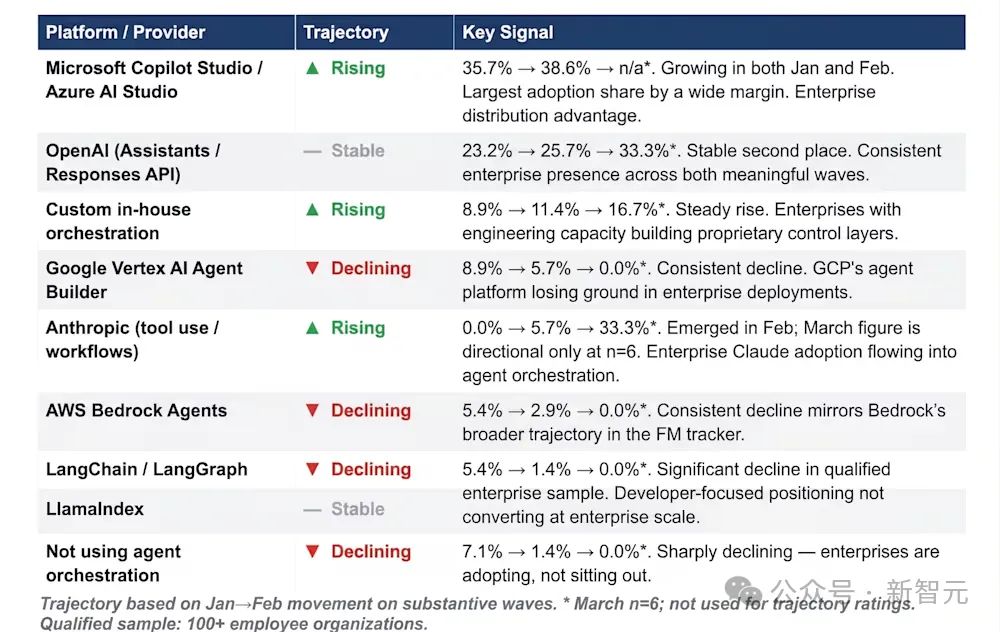The height and width of the screenshot is (632, 1000).
Task: Click the green Rising arrow for Custom in-house orchestration
Action: (x=311, y=210)
